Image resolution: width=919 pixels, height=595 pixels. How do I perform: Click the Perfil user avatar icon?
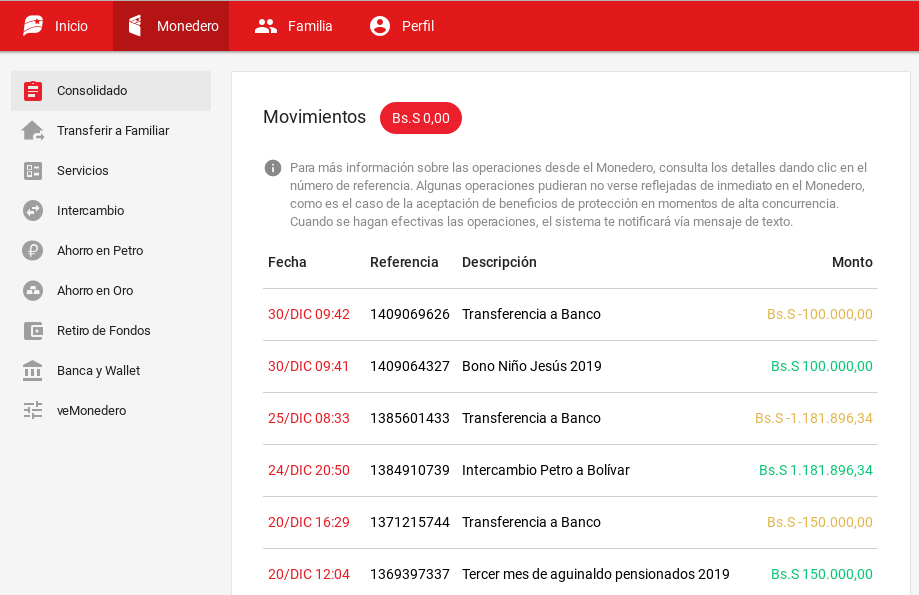380,26
